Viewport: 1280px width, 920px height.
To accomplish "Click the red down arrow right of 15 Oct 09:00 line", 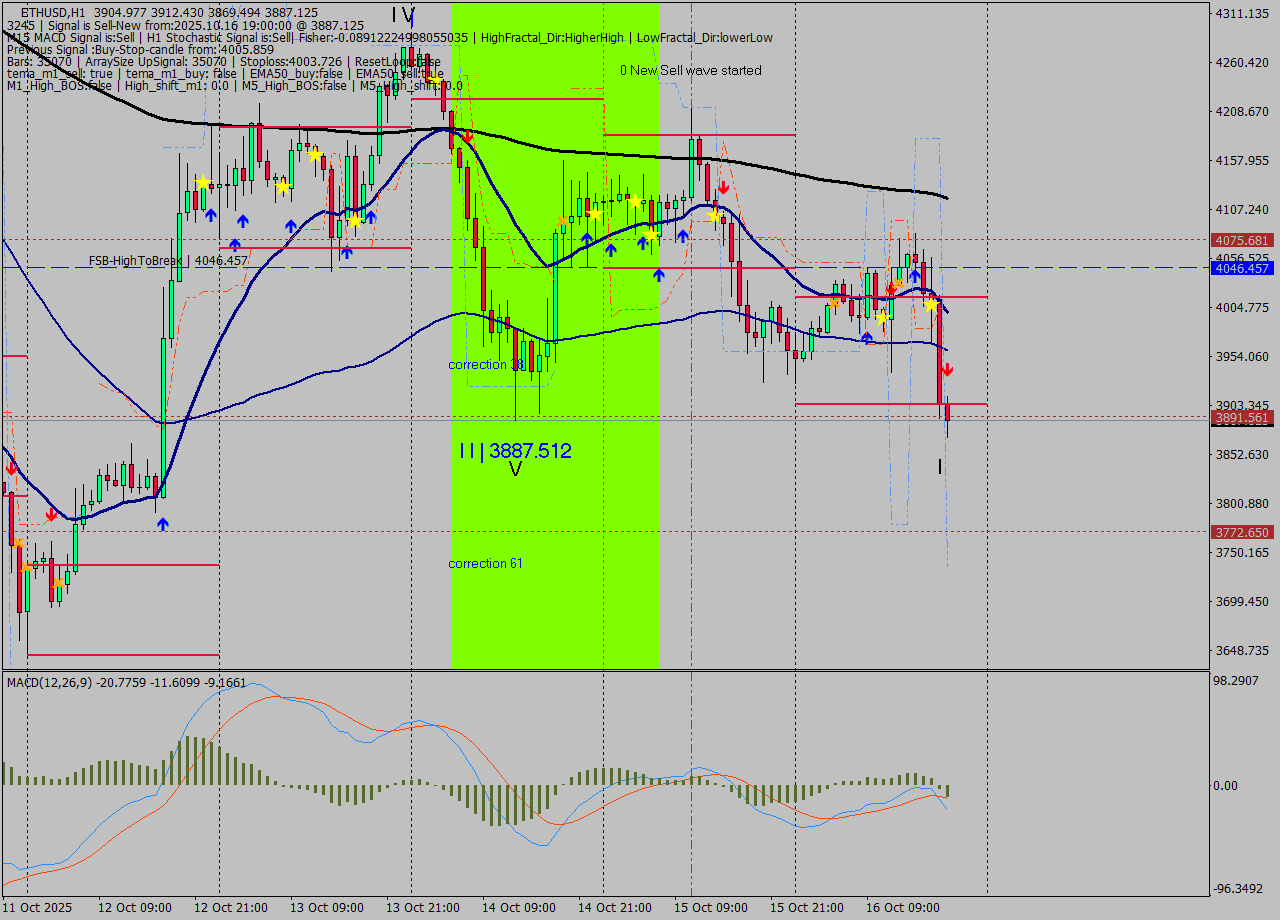I will click(x=722, y=187).
